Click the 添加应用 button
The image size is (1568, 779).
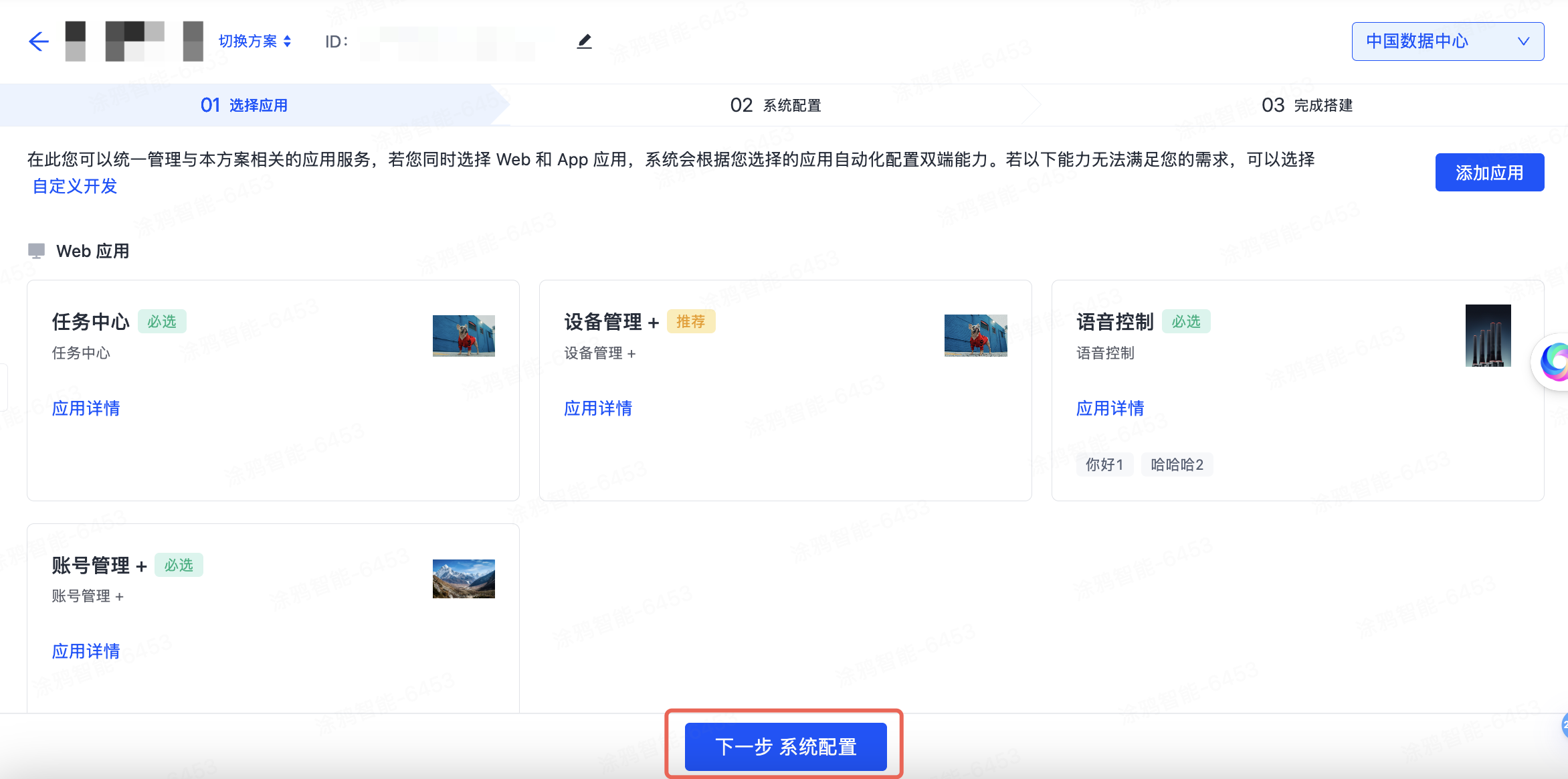click(1489, 172)
